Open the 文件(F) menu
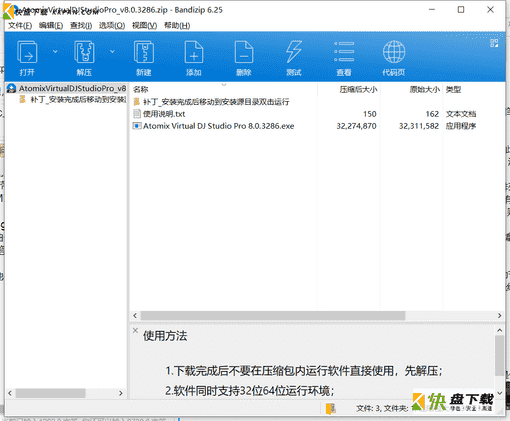This screenshot has height=421, width=510. 20,25
